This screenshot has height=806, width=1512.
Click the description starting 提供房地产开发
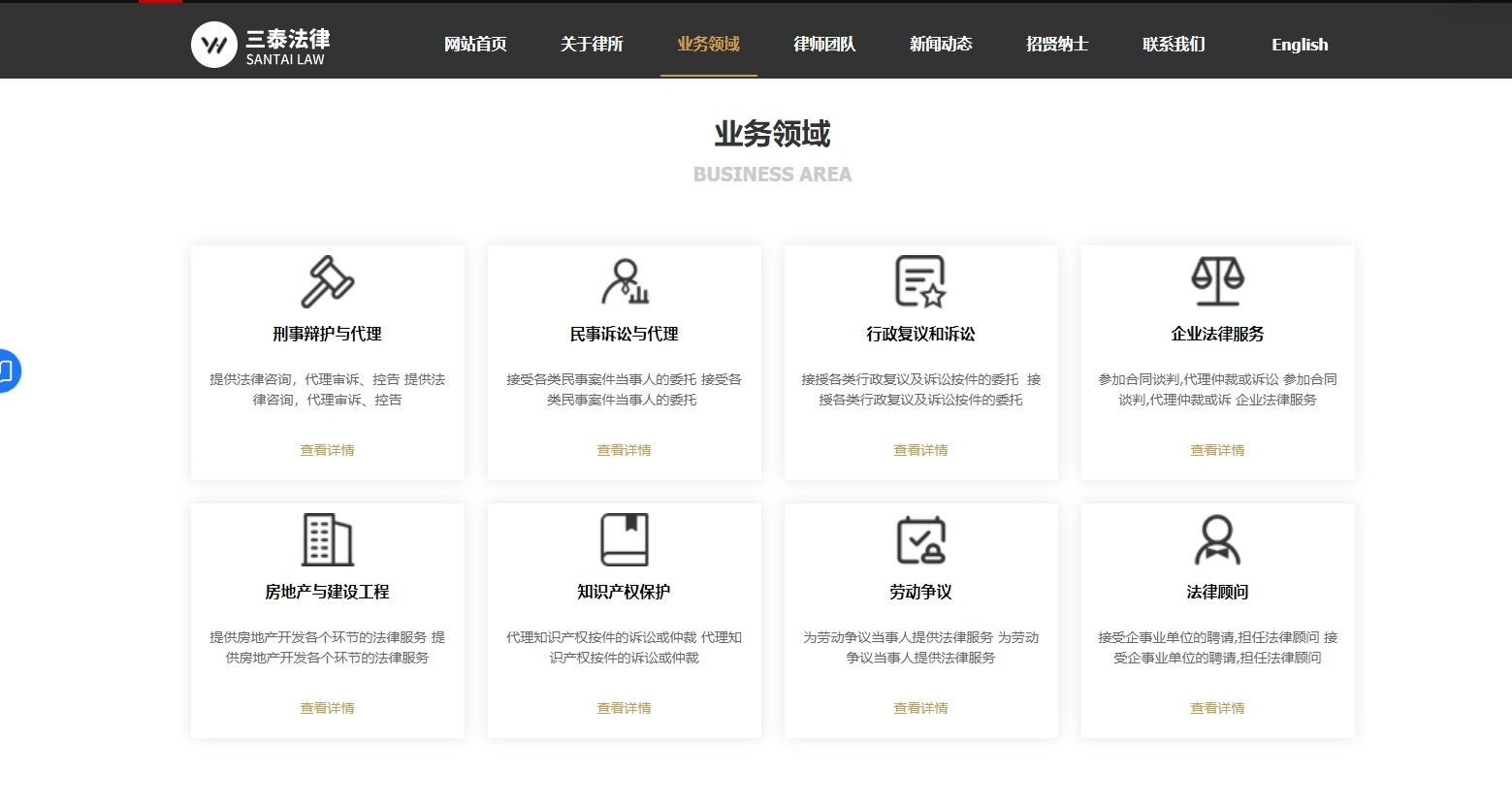coord(328,647)
